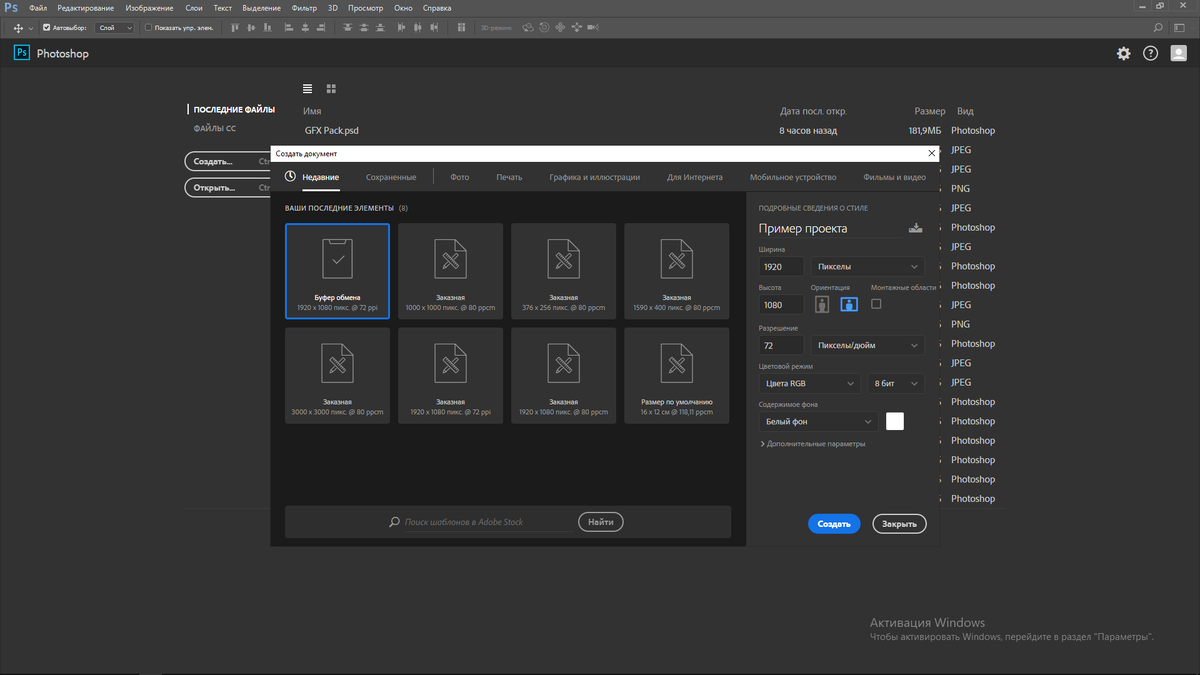Select the Буфер обмена preset
The height and width of the screenshot is (675, 1200).
(337, 271)
